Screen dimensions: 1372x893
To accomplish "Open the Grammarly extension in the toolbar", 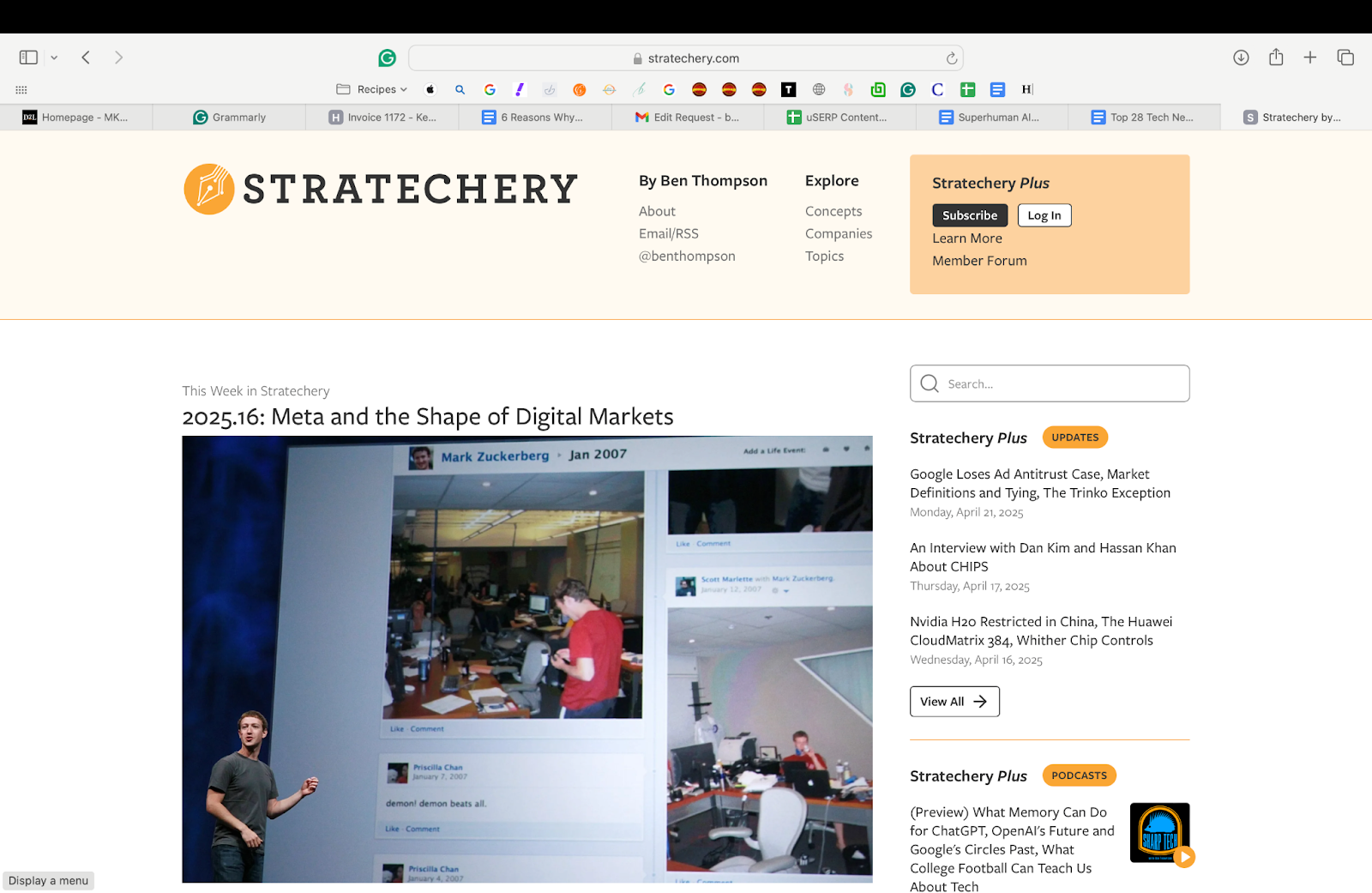I will tap(388, 57).
